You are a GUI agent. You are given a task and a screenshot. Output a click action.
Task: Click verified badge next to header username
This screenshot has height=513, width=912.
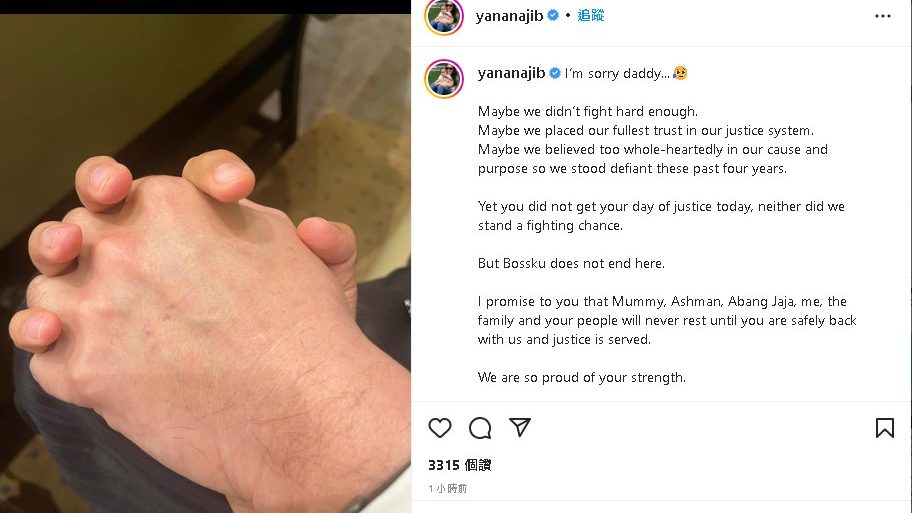coord(553,16)
